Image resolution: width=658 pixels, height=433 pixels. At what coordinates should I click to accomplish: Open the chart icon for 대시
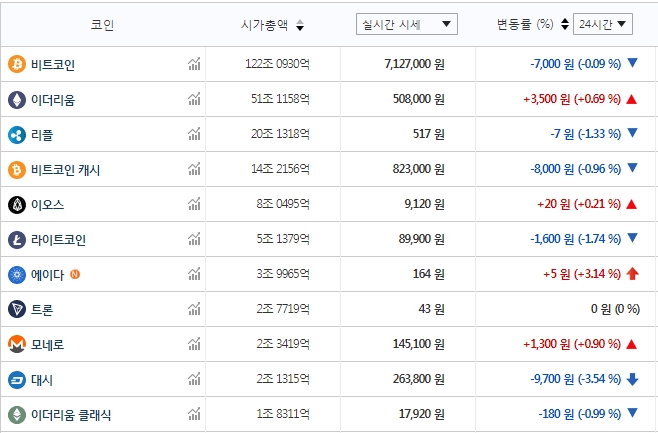click(x=194, y=380)
